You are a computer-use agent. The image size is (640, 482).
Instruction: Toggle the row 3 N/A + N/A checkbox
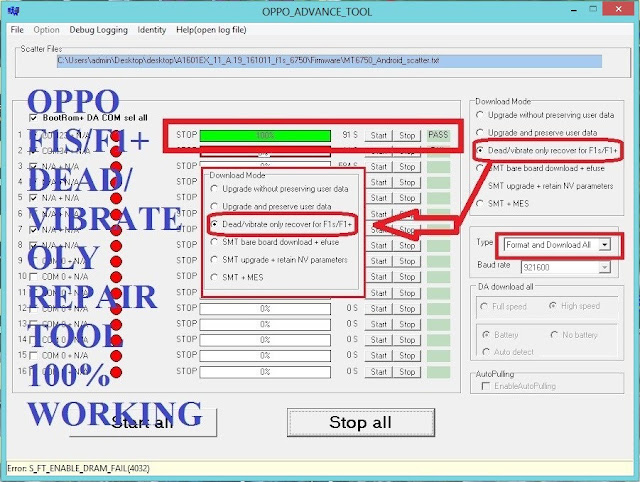pyautogui.click(x=33, y=167)
